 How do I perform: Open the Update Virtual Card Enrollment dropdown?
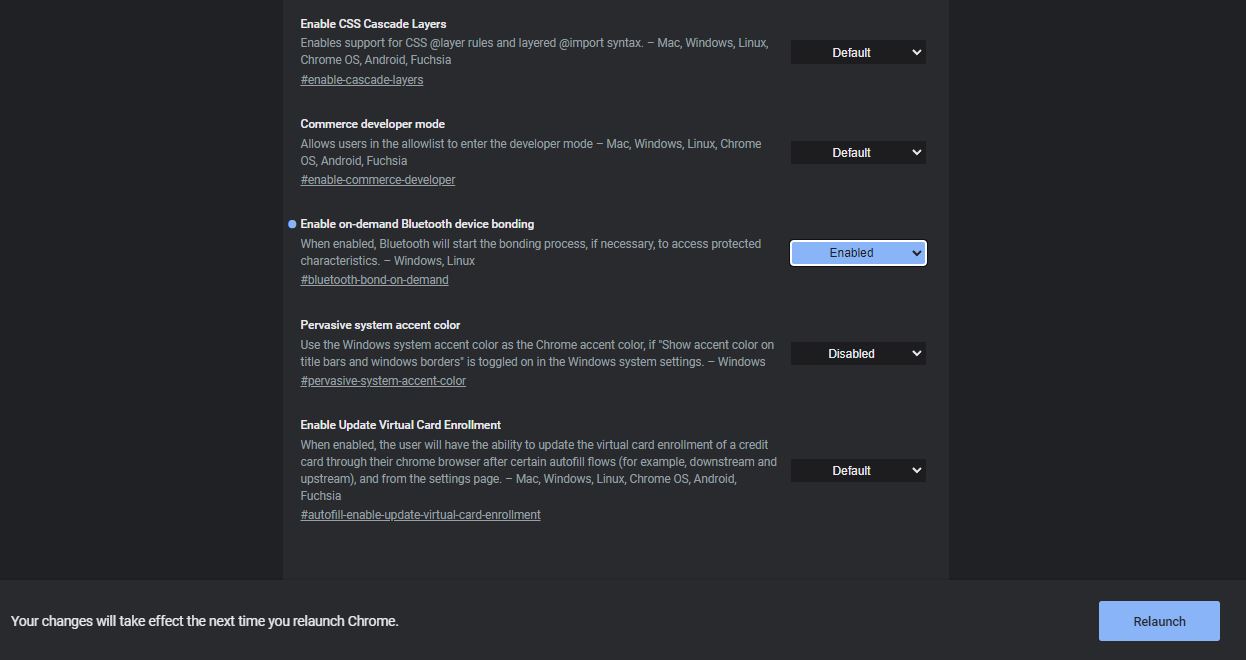(858, 470)
